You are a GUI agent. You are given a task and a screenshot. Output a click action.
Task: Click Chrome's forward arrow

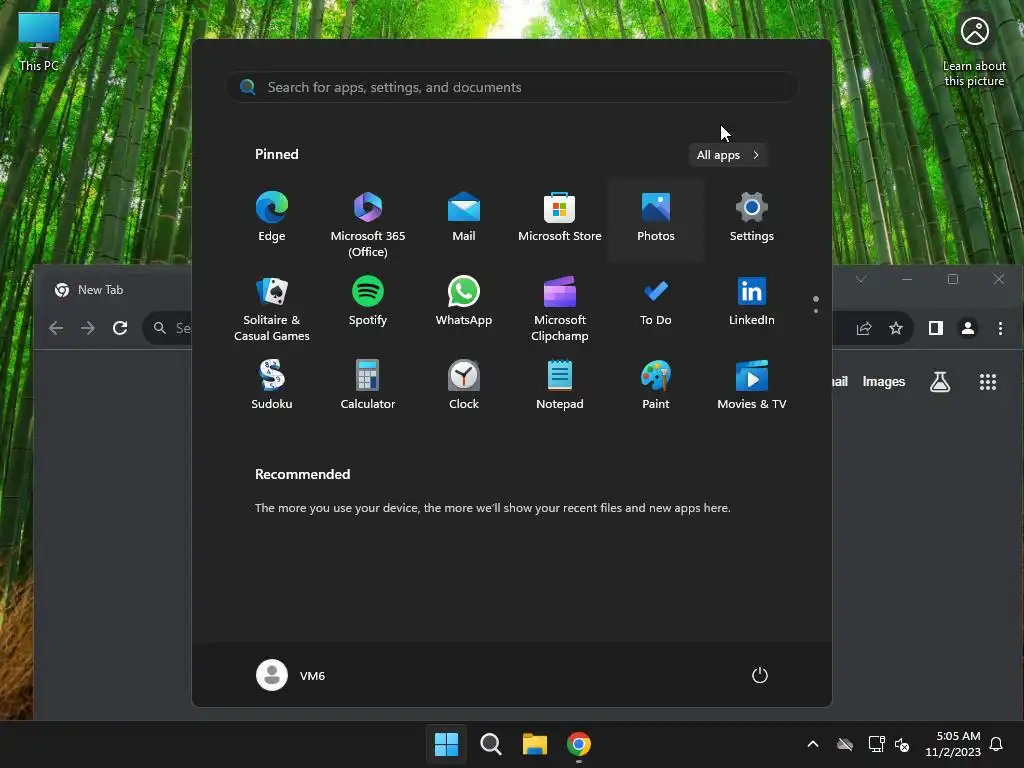pyautogui.click(x=88, y=328)
